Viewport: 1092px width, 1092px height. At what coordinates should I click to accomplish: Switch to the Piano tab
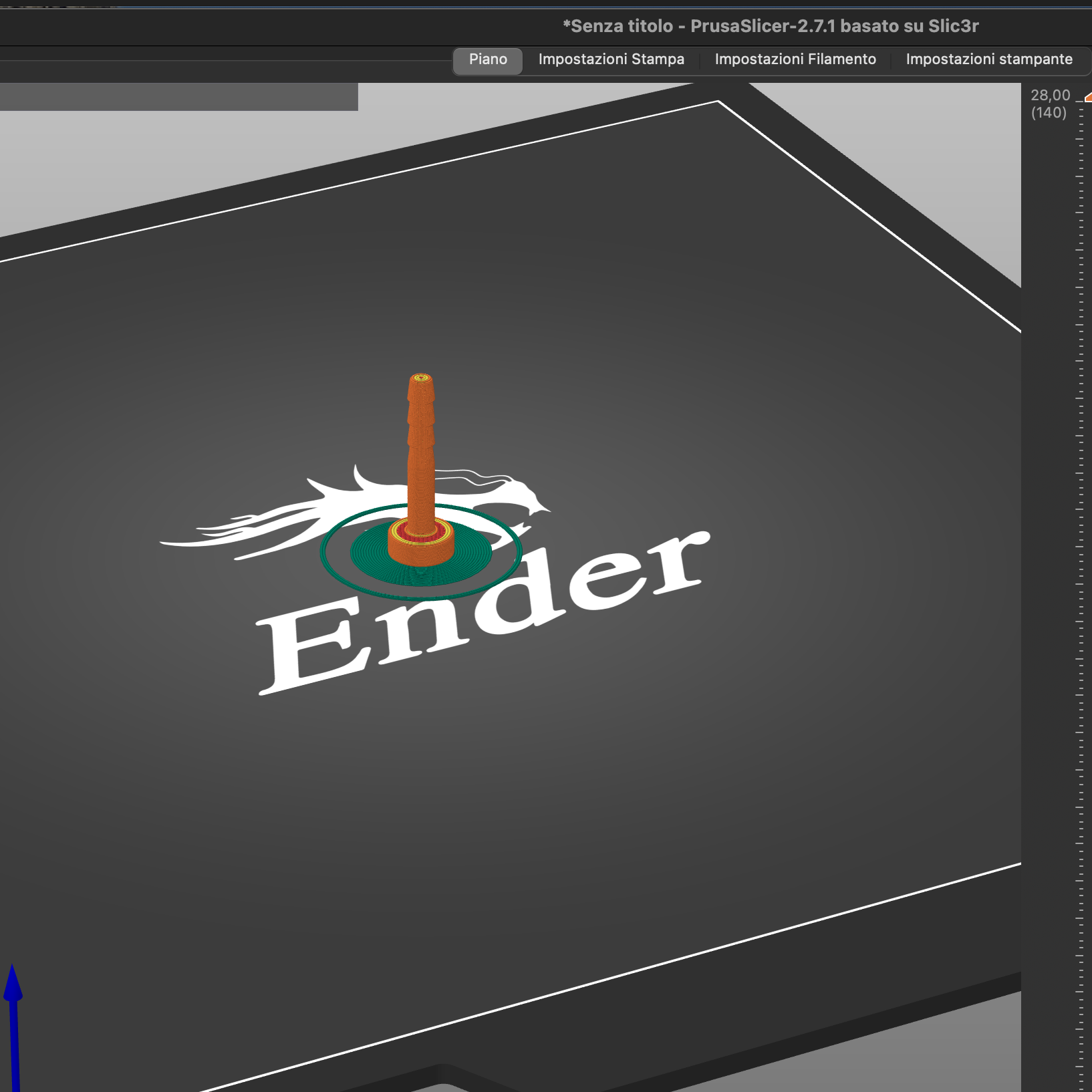pos(488,60)
